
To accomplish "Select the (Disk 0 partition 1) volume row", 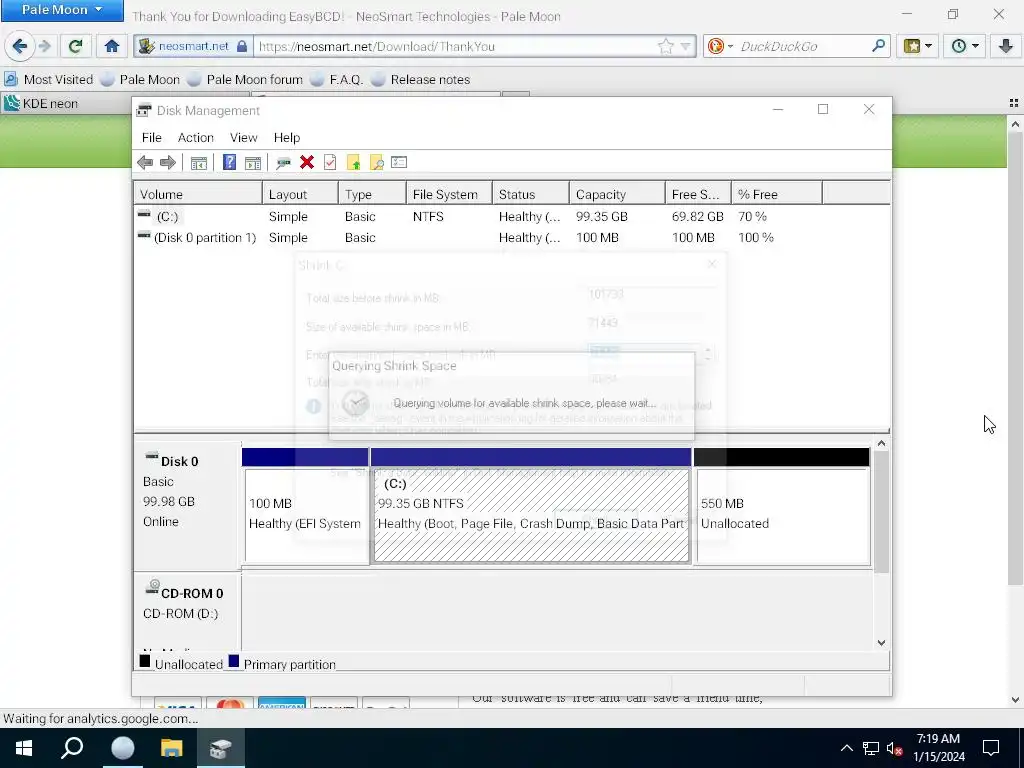I will point(512,238).
